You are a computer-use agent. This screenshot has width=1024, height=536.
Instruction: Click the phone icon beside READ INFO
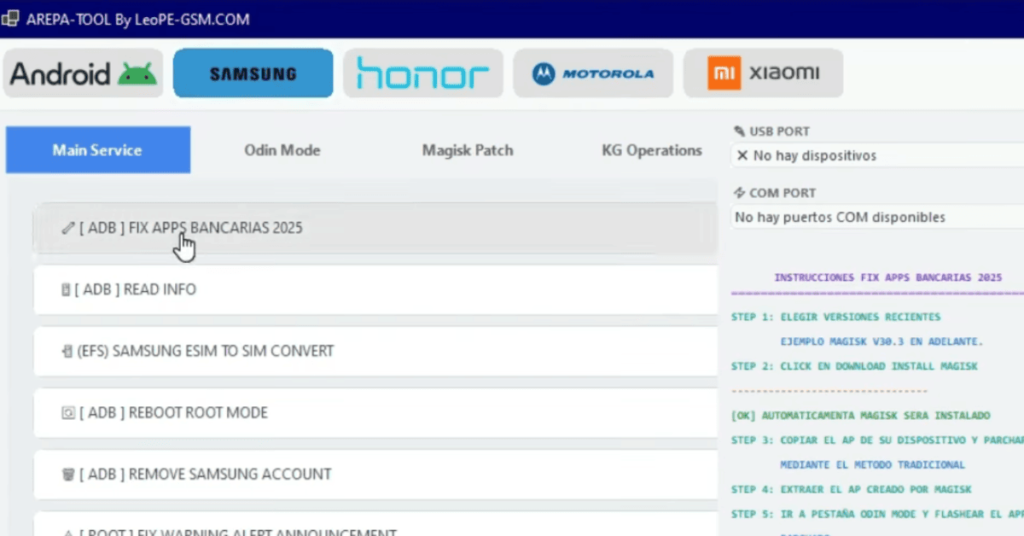coord(65,289)
